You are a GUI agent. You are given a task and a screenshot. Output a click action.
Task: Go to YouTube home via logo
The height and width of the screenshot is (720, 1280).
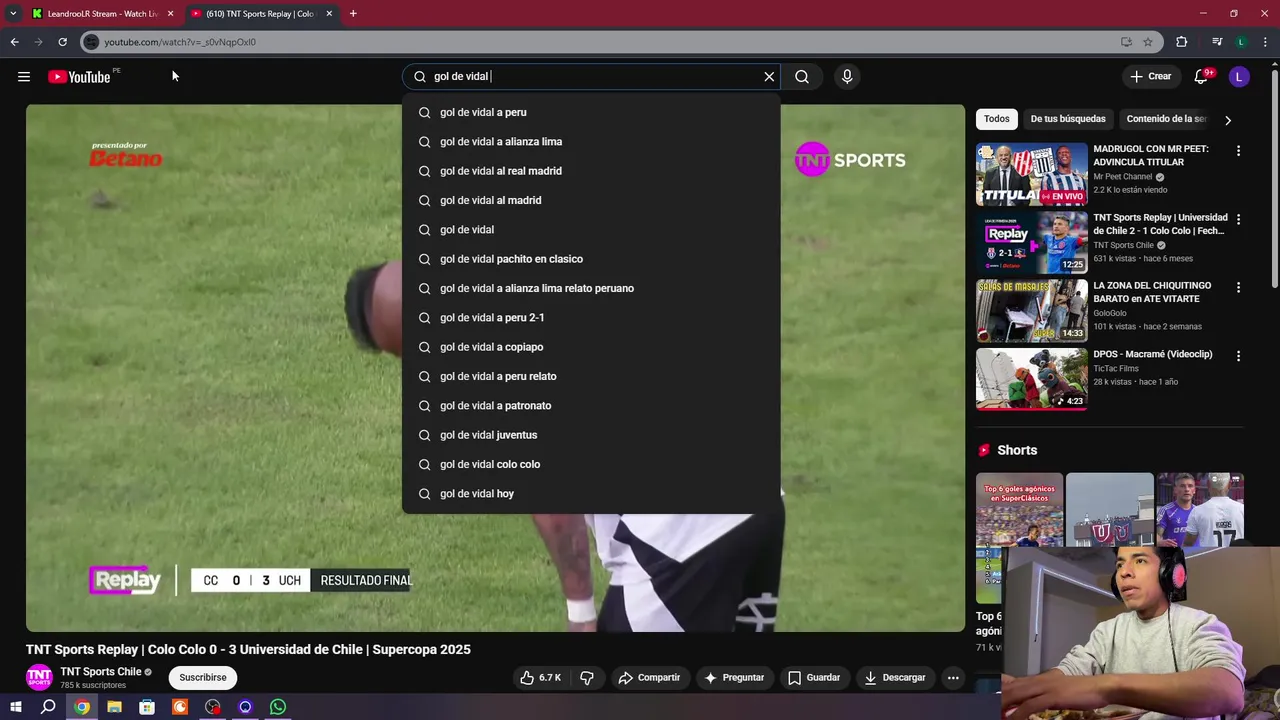coord(79,77)
